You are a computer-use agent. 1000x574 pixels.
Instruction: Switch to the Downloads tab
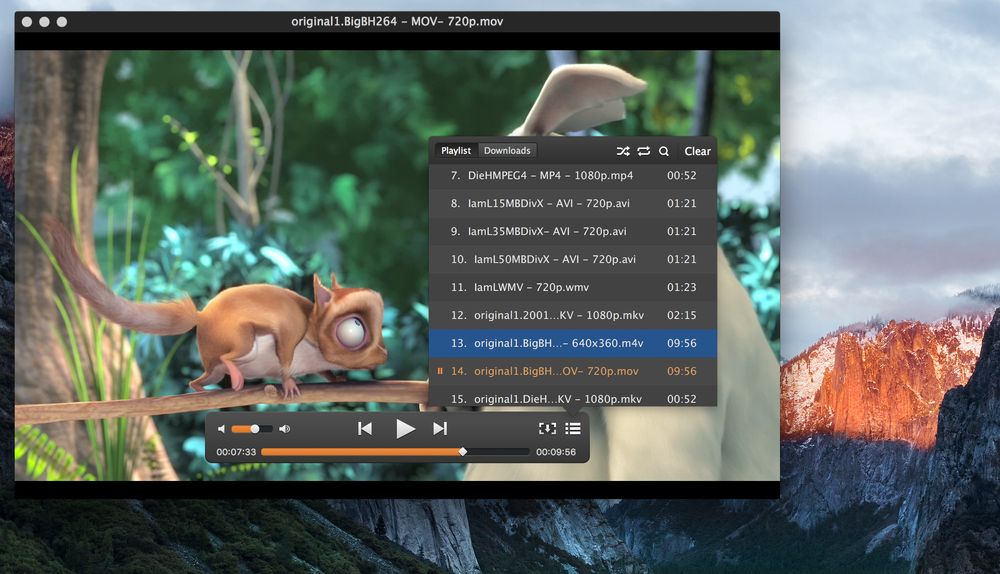[x=507, y=151]
